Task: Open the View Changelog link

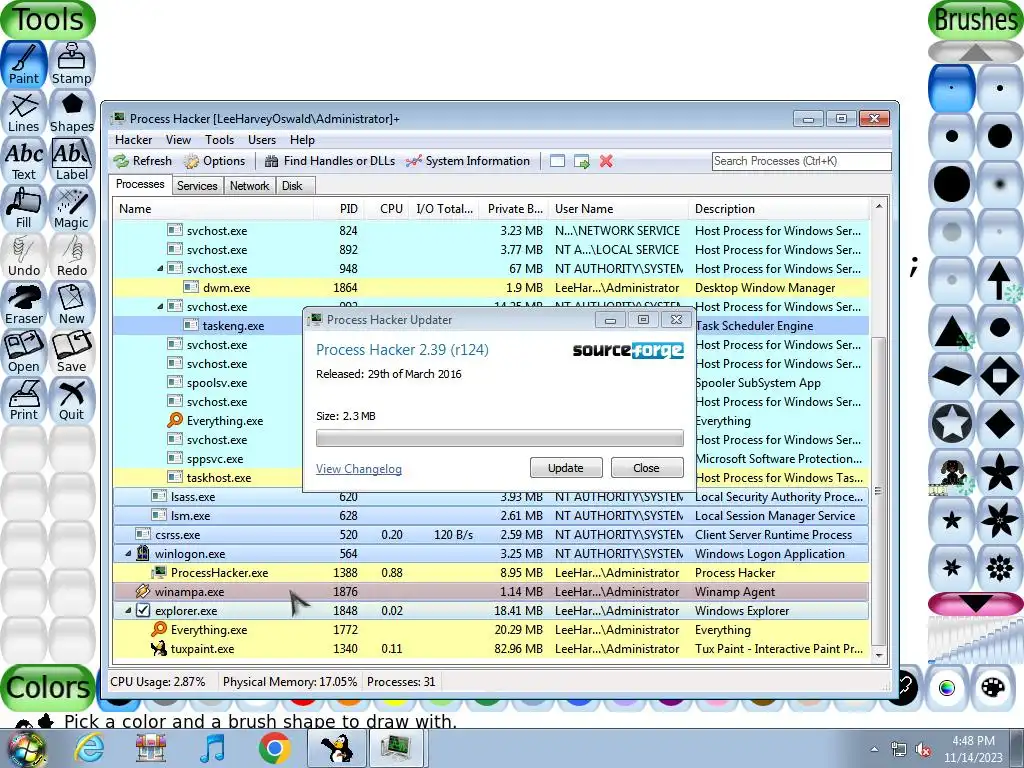Action: coord(359,469)
